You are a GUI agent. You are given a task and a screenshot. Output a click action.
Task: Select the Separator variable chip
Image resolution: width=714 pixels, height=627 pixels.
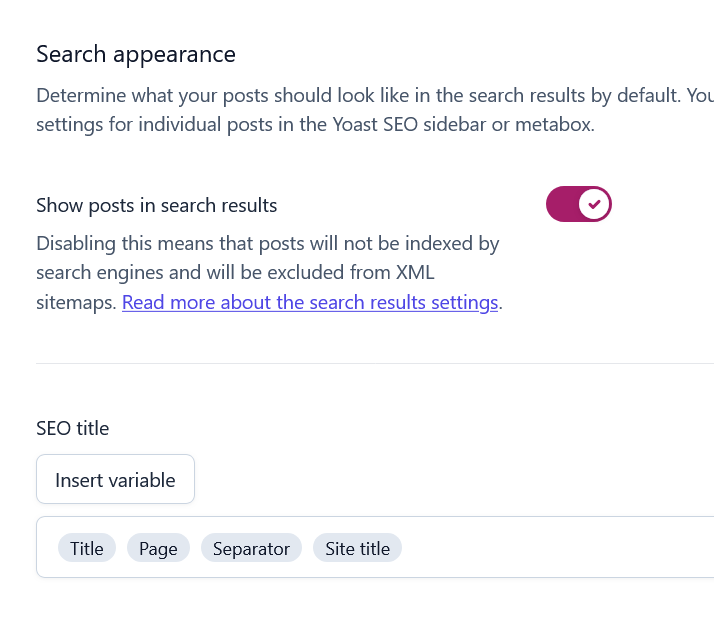[251, 548]
